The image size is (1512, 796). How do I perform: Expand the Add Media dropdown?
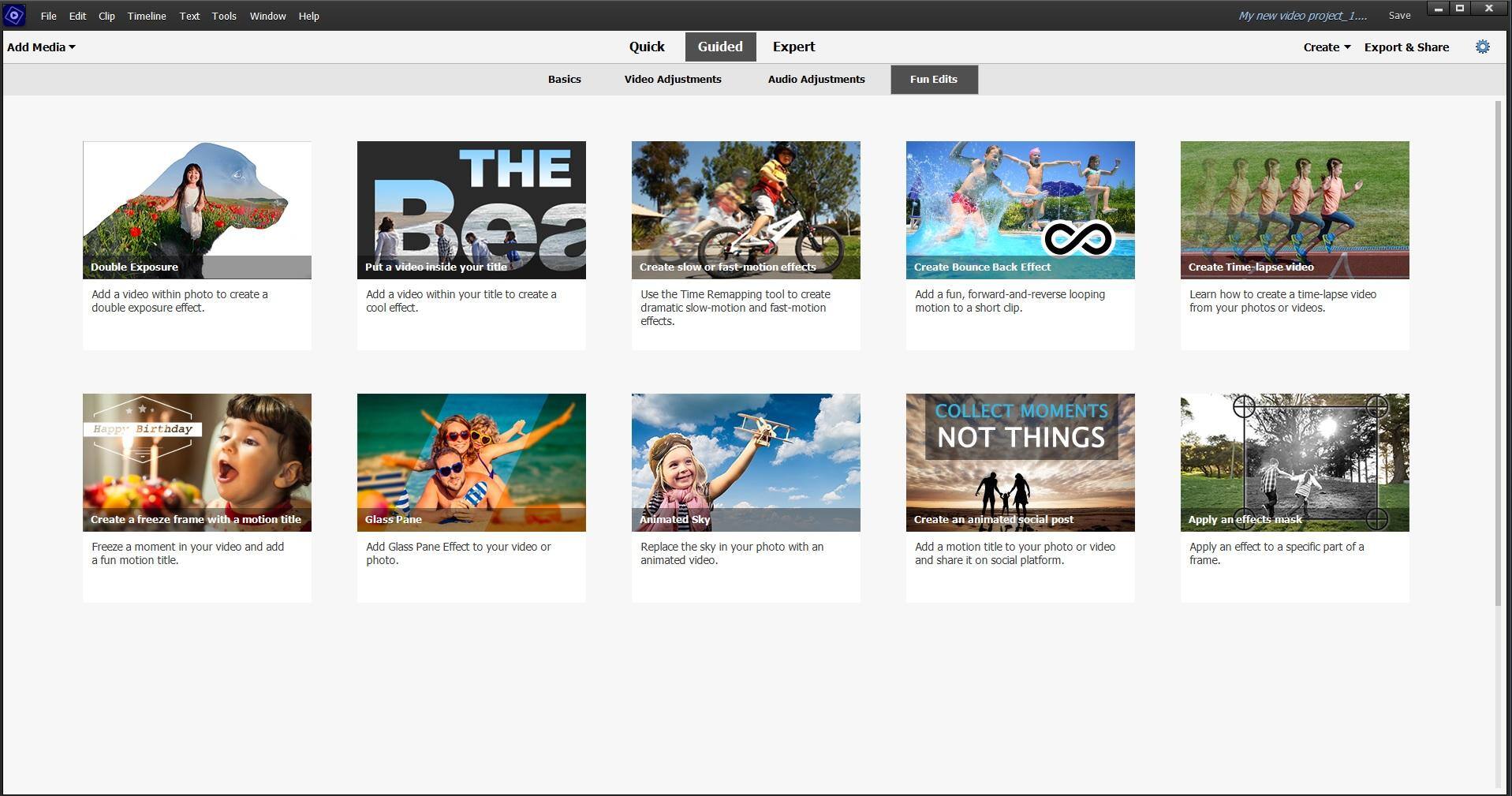tap(41, 47)
